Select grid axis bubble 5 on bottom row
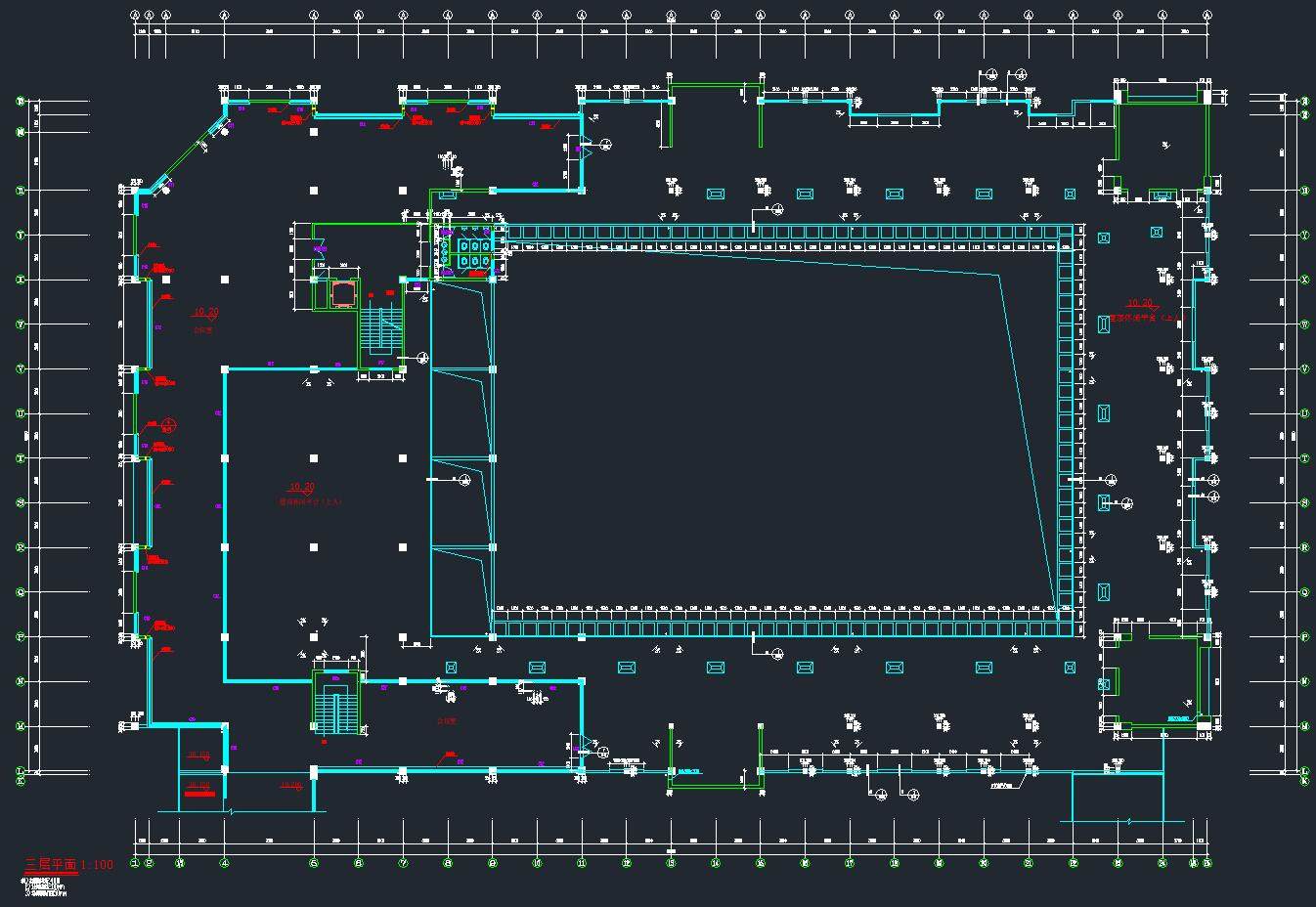This screenshot has height=907, width=1316. point(314,863)
